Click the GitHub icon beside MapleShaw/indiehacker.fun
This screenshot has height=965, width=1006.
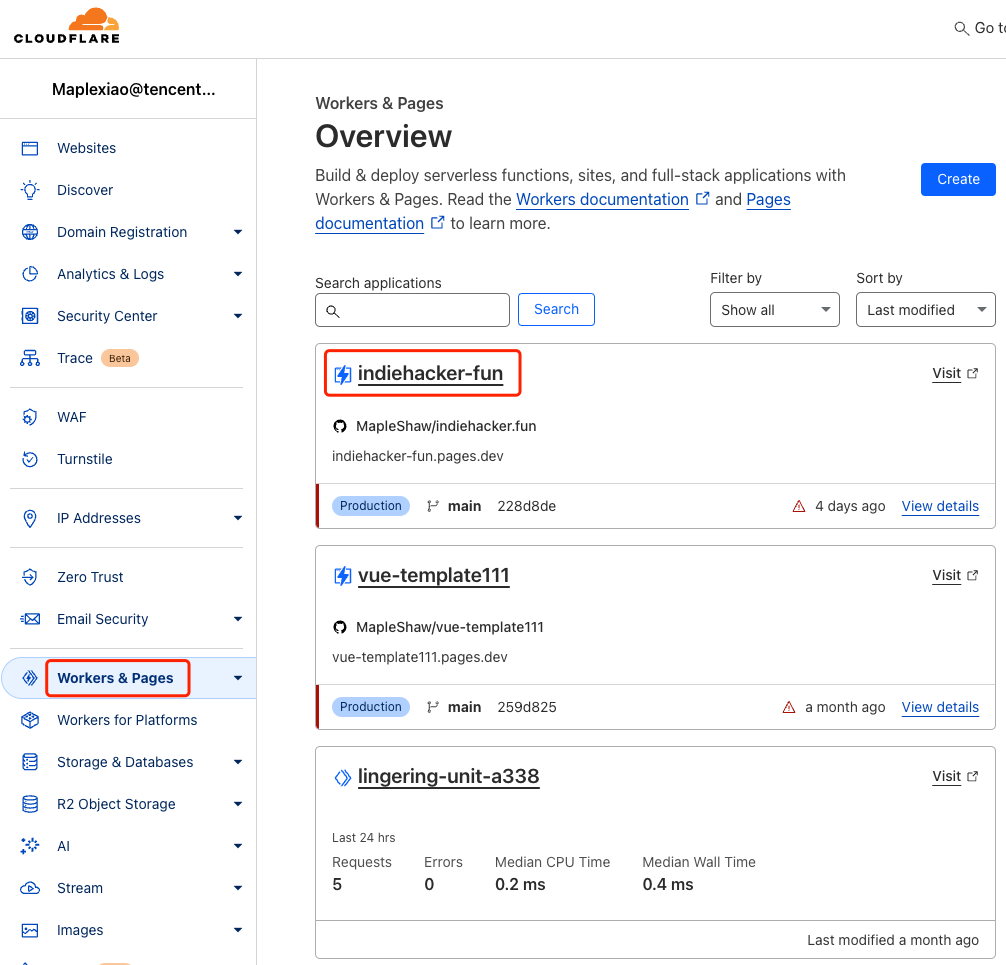pyautogui.click(x=340, y=426)
